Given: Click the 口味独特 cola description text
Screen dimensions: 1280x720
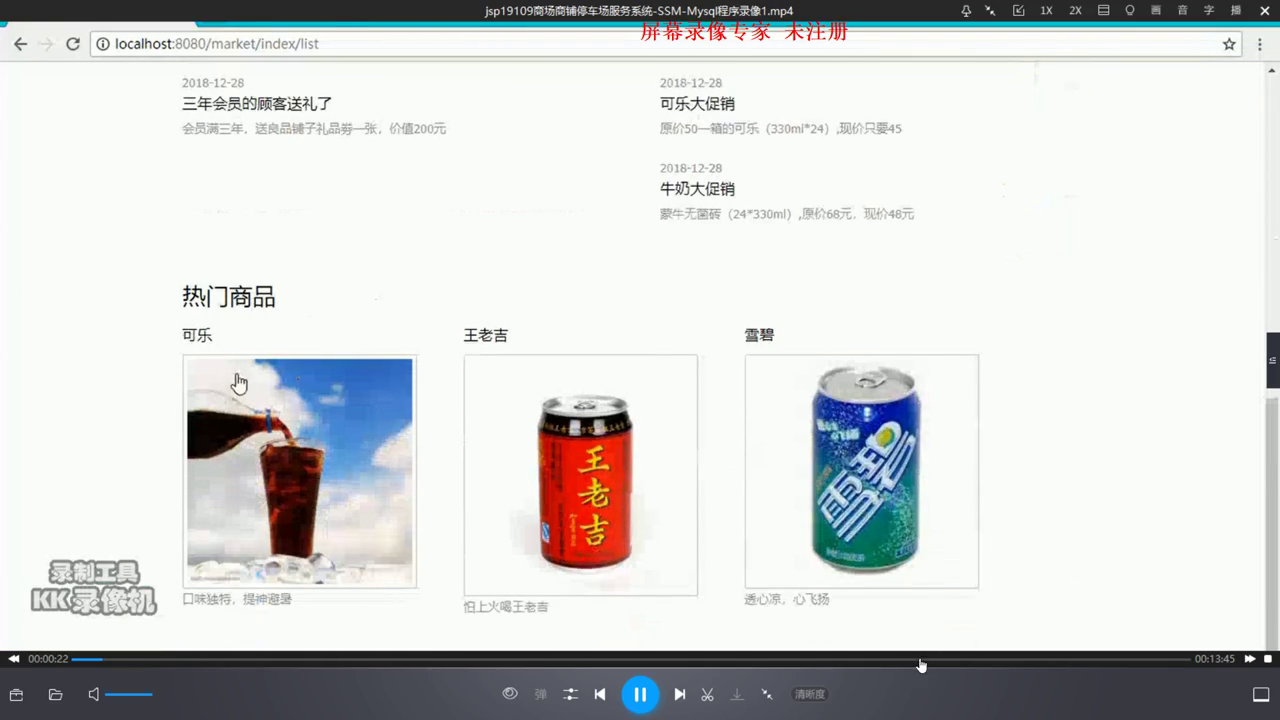Looking at the screenshot, I should 237,599.
